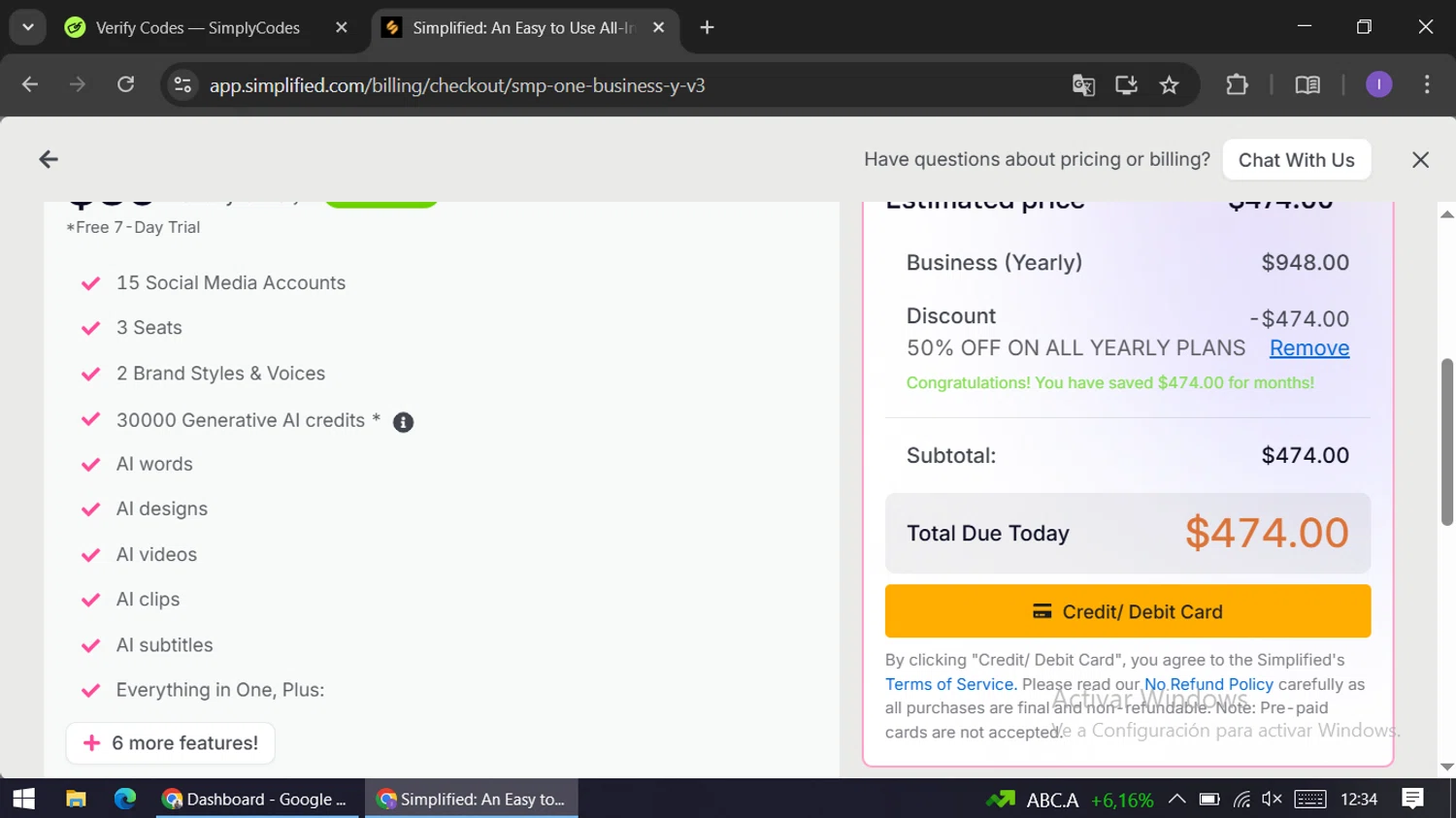Image resolution: width=1456 pixels, height=818 pixels.
Task: Open the Generative AI credits info icon
Action: point(403,422)
